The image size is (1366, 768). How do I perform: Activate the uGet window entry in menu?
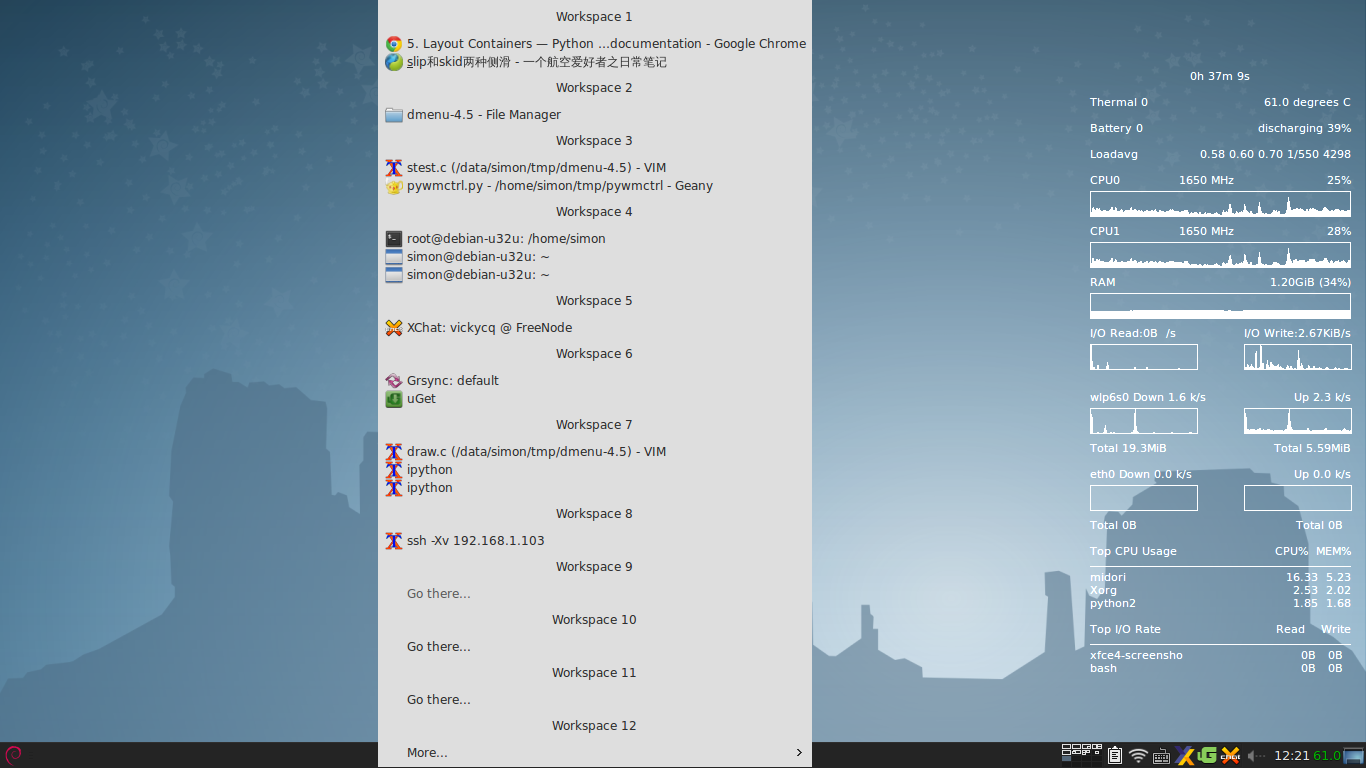click(595, 399)
